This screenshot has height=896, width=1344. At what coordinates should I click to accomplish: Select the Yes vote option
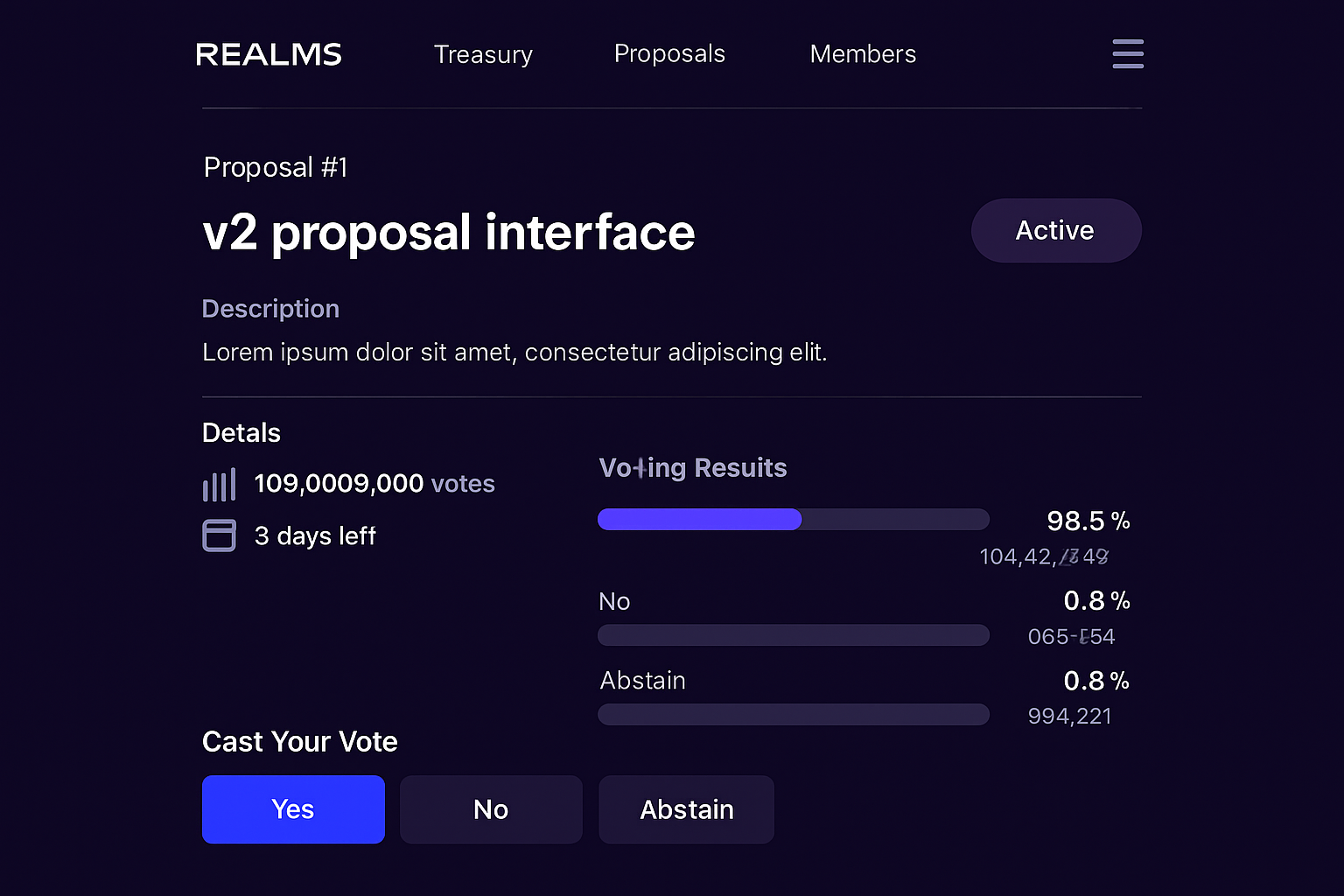[x=293, y=809]
